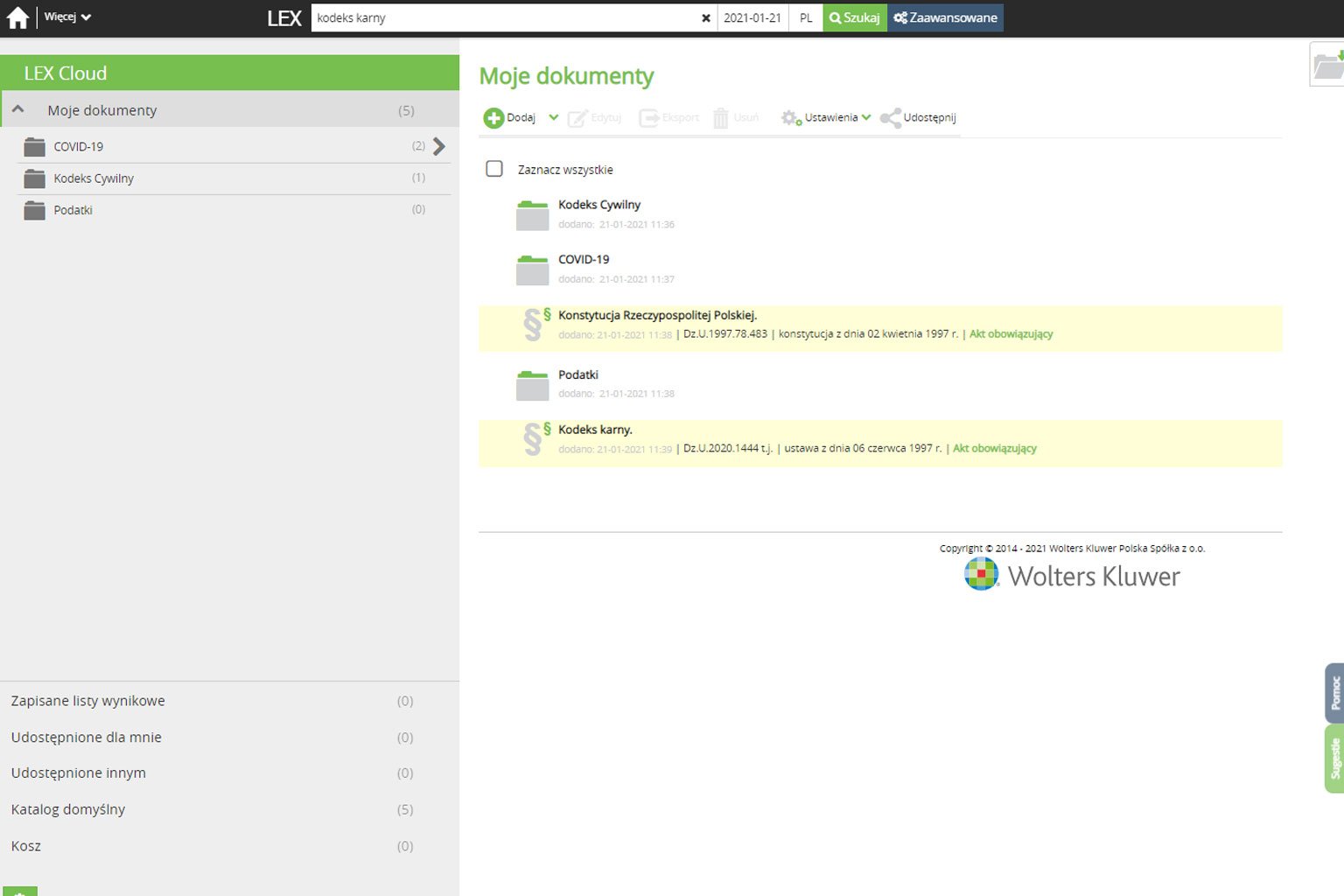Open the Ustawienia gear settings
The image size is (1344, 896).
pyautogui.click(x=791, y=118)
